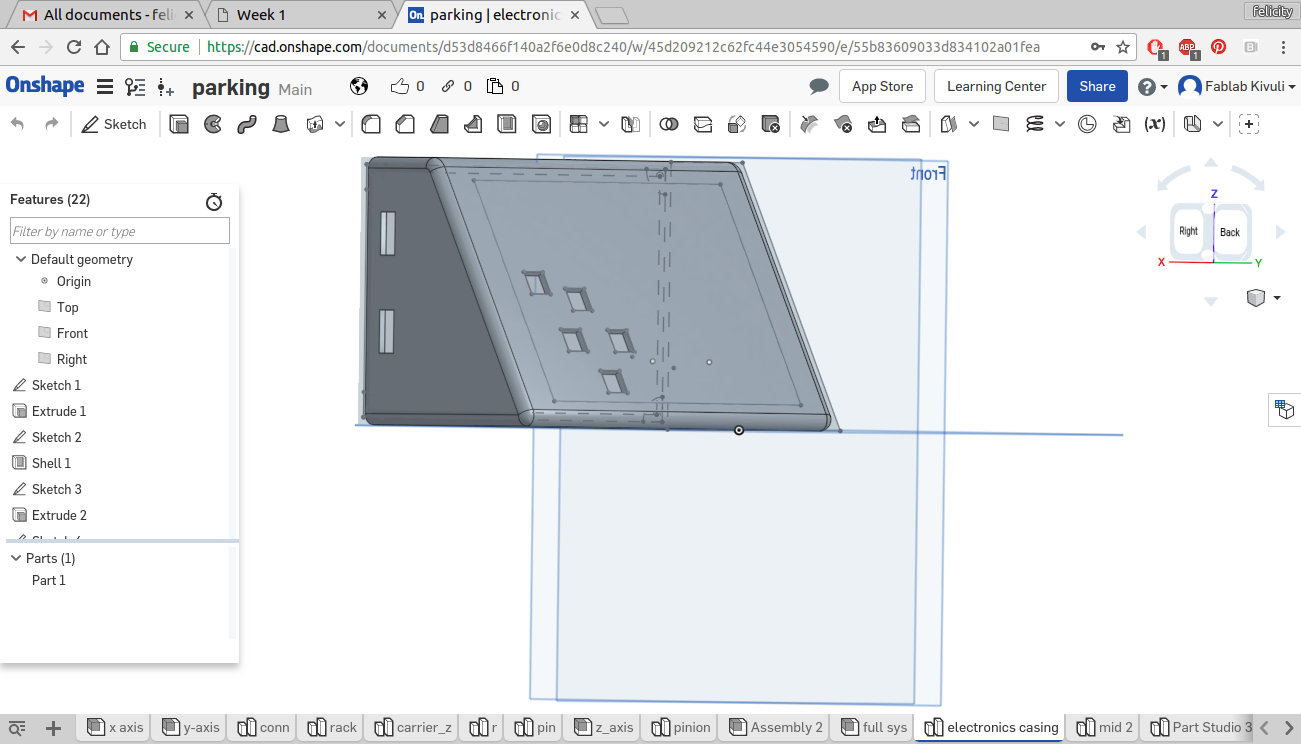1301x744 pixels.
Task: Click the Filter by name or type field
Action: point(120,231)
